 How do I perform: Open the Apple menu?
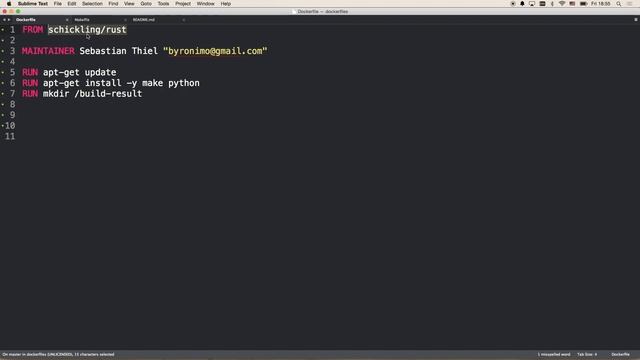[x=9, y=4]
